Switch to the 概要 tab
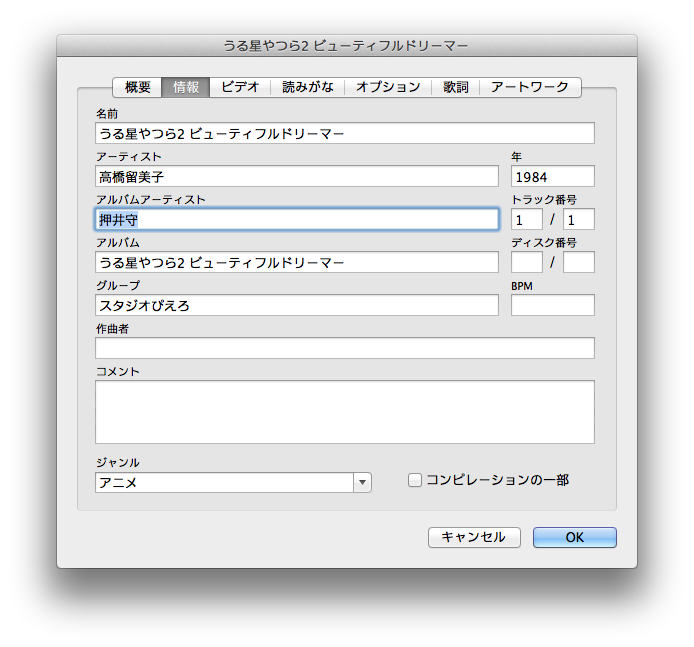This screenshot has width=694, height=647. [137, 87]
